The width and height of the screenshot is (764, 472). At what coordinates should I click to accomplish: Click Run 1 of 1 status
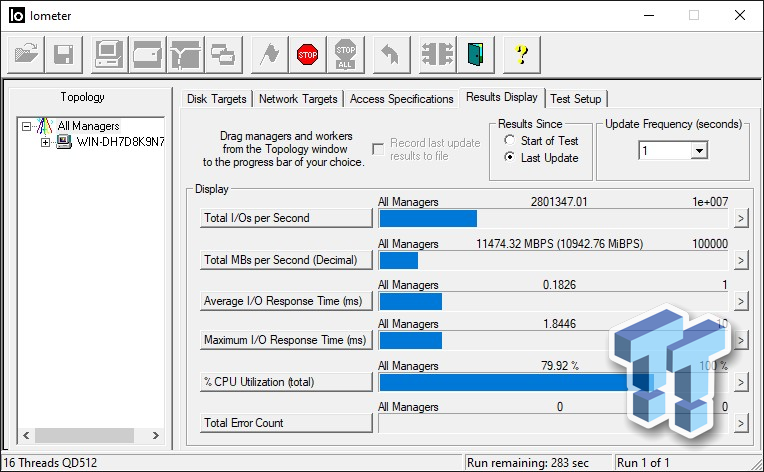tap(643, 463)
